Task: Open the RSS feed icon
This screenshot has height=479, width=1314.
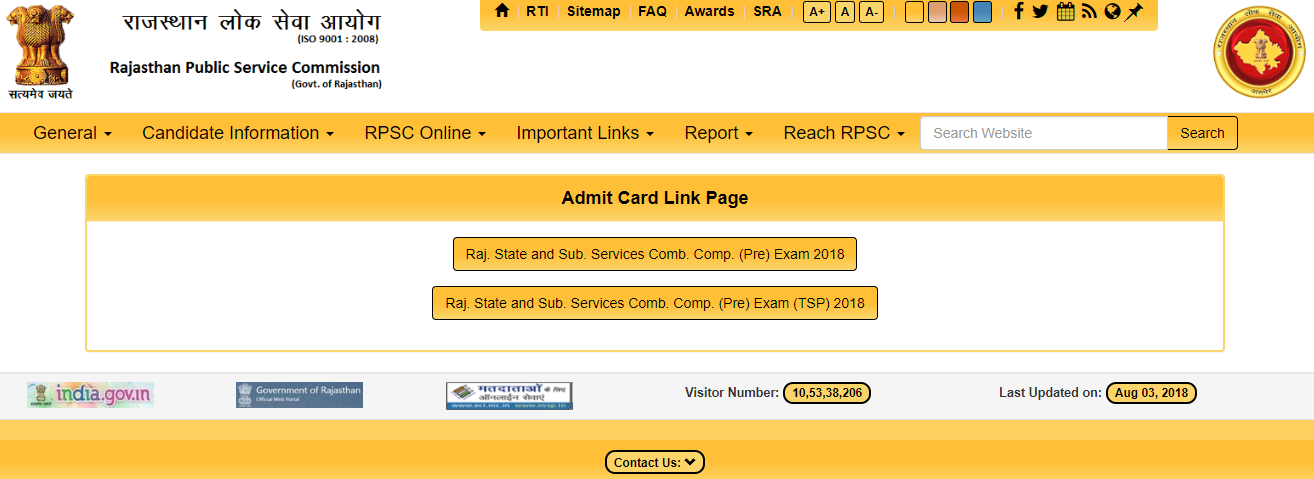Action: click(1089, 12)
